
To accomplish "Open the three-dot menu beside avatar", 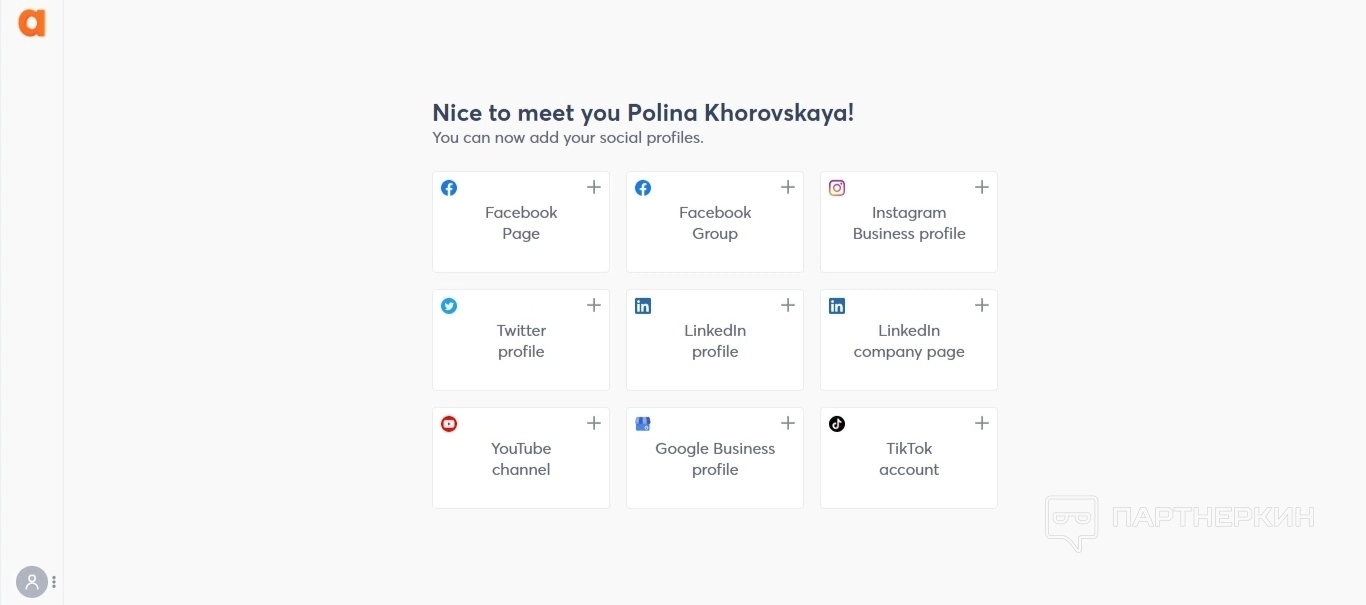I will click(54, 581).
